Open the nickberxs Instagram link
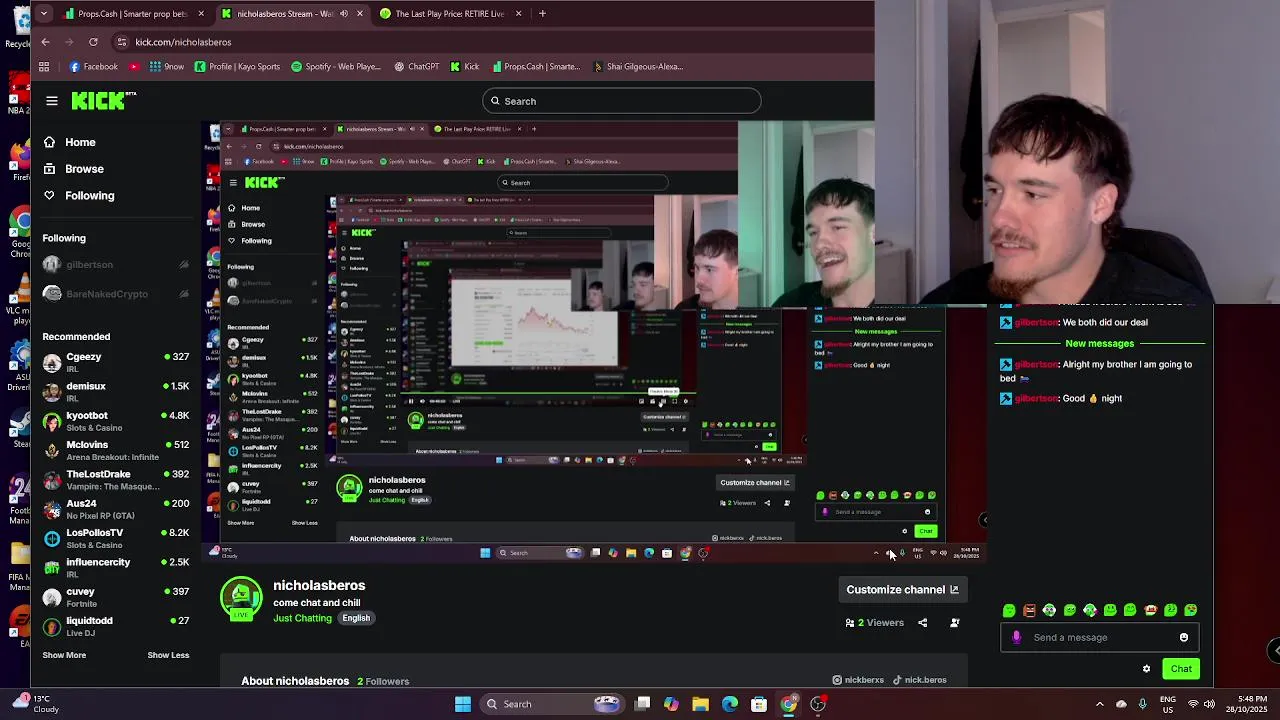Viewport: 1280px width, 720px height. pyautogui.click(x=858, y=680)
